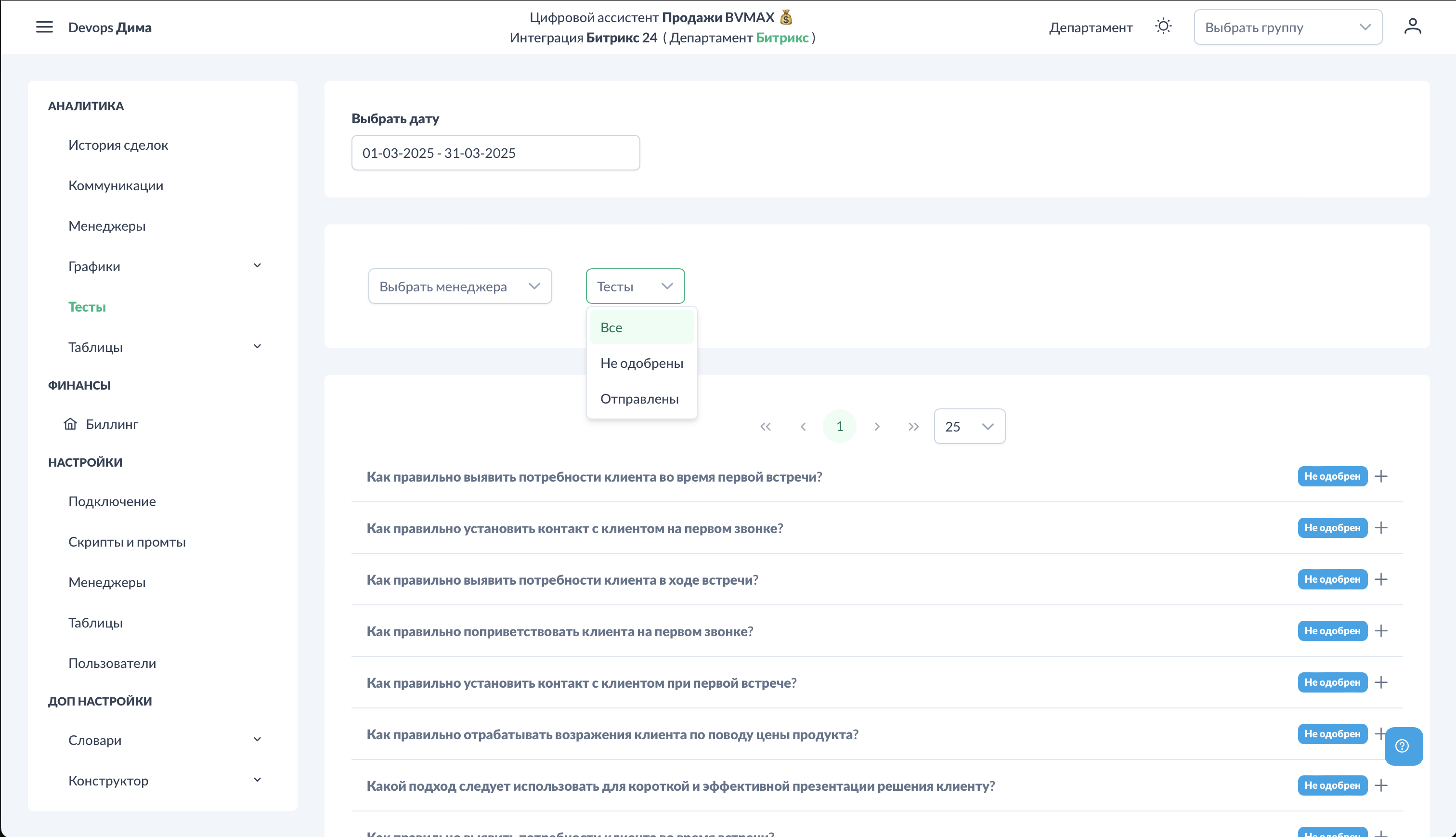
Task: Open the Выбрать группу dropdown
Action: point(1287,27)
